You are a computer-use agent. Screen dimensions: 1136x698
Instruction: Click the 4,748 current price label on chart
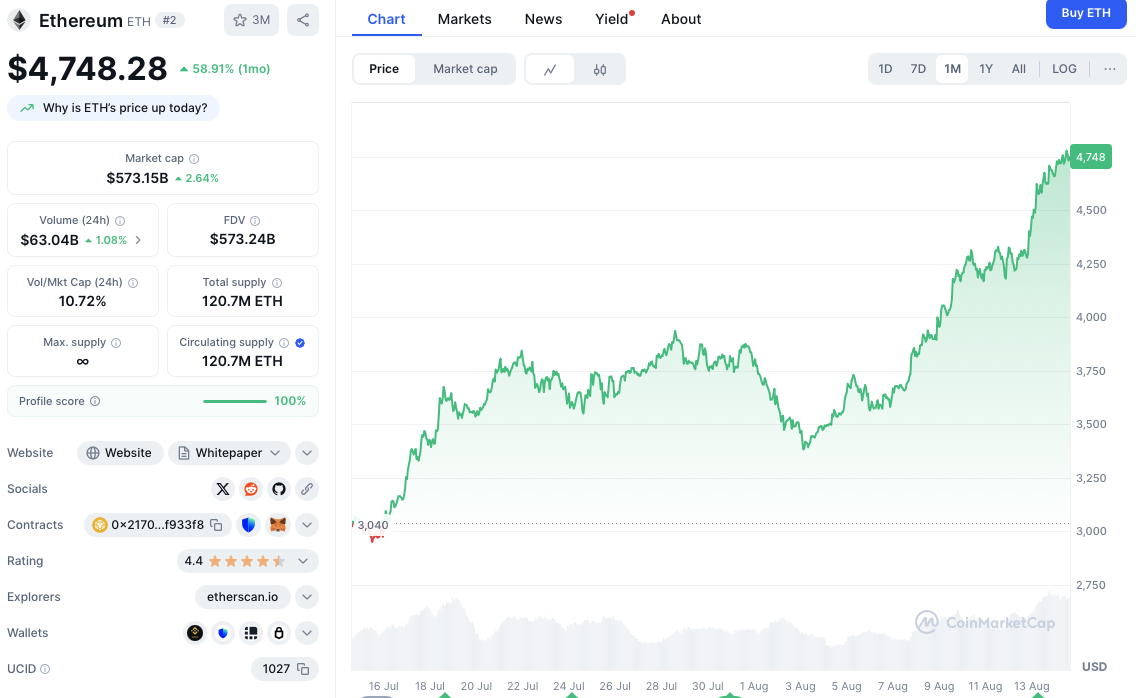[1090, 157]
